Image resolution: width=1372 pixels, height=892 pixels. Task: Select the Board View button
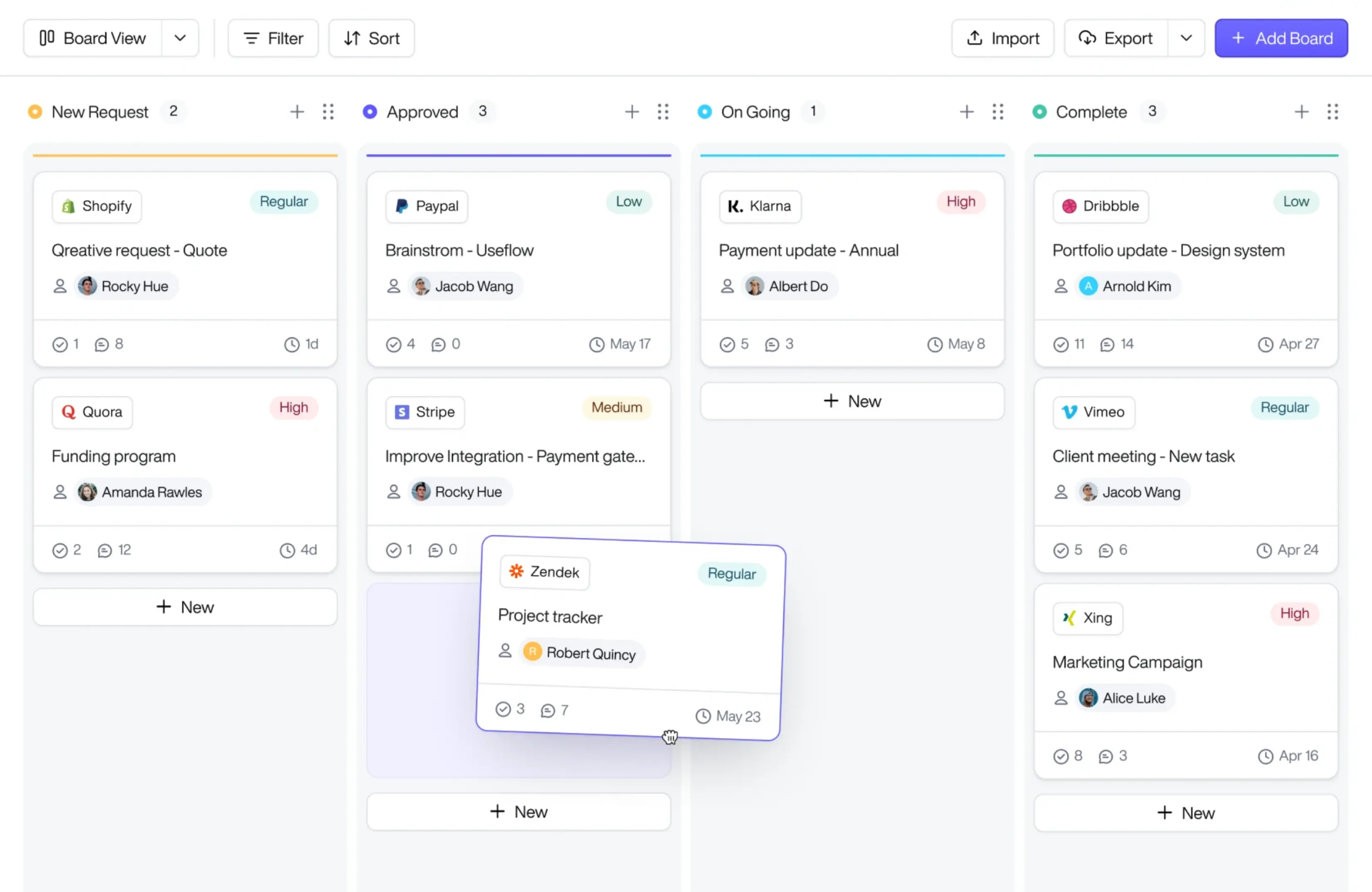click(93, 38)
